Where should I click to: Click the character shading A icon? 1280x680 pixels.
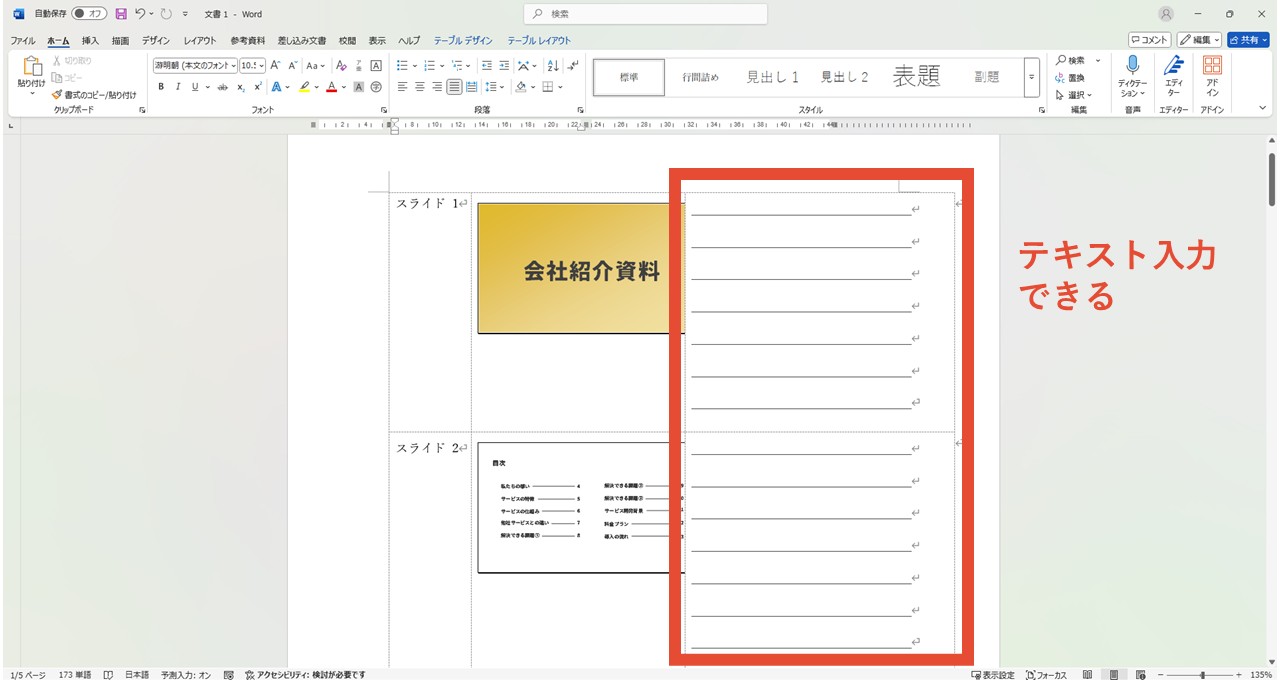[361, 87]
